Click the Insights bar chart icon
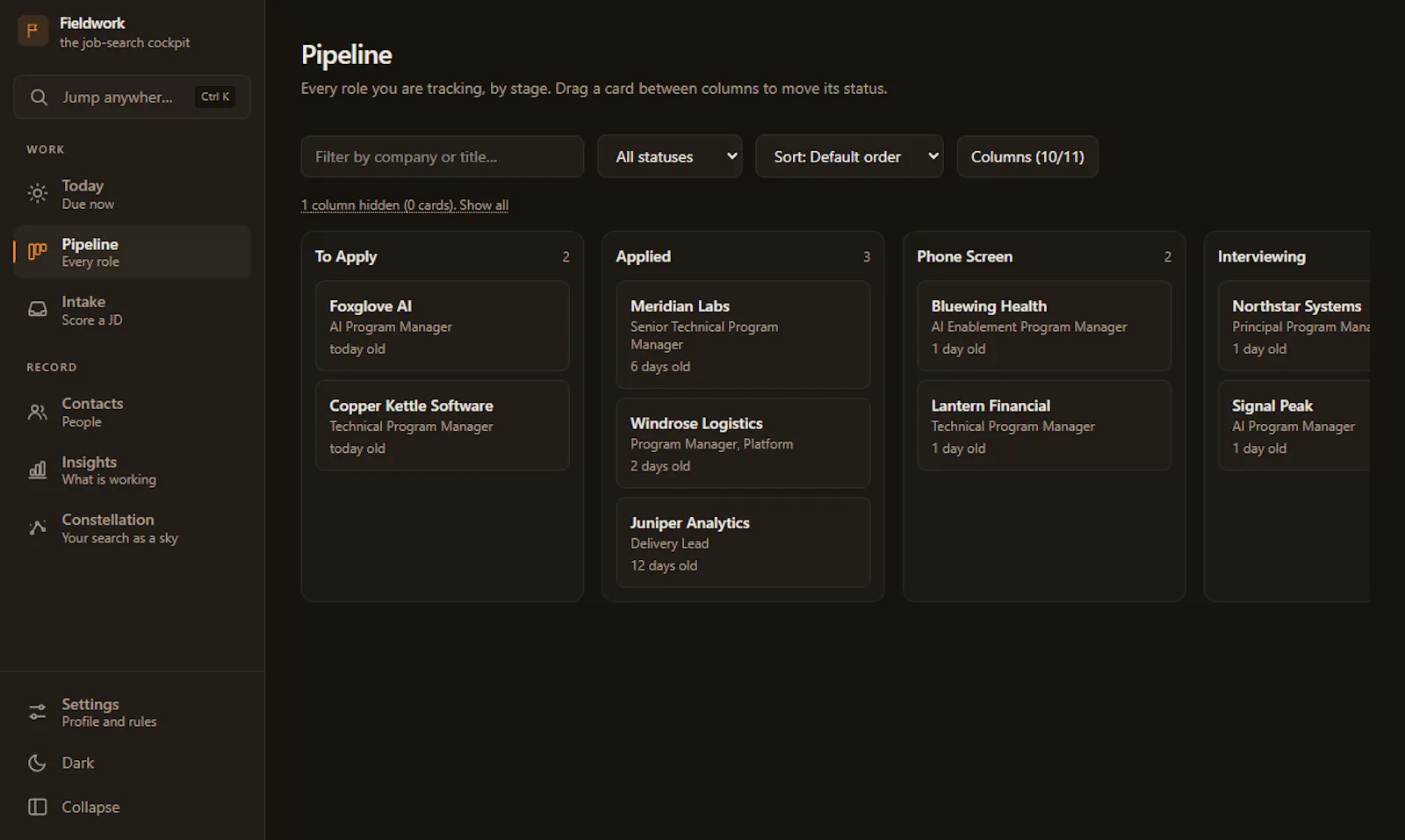The width and height of the screenshot is (1405, 840). pos(37,470)
